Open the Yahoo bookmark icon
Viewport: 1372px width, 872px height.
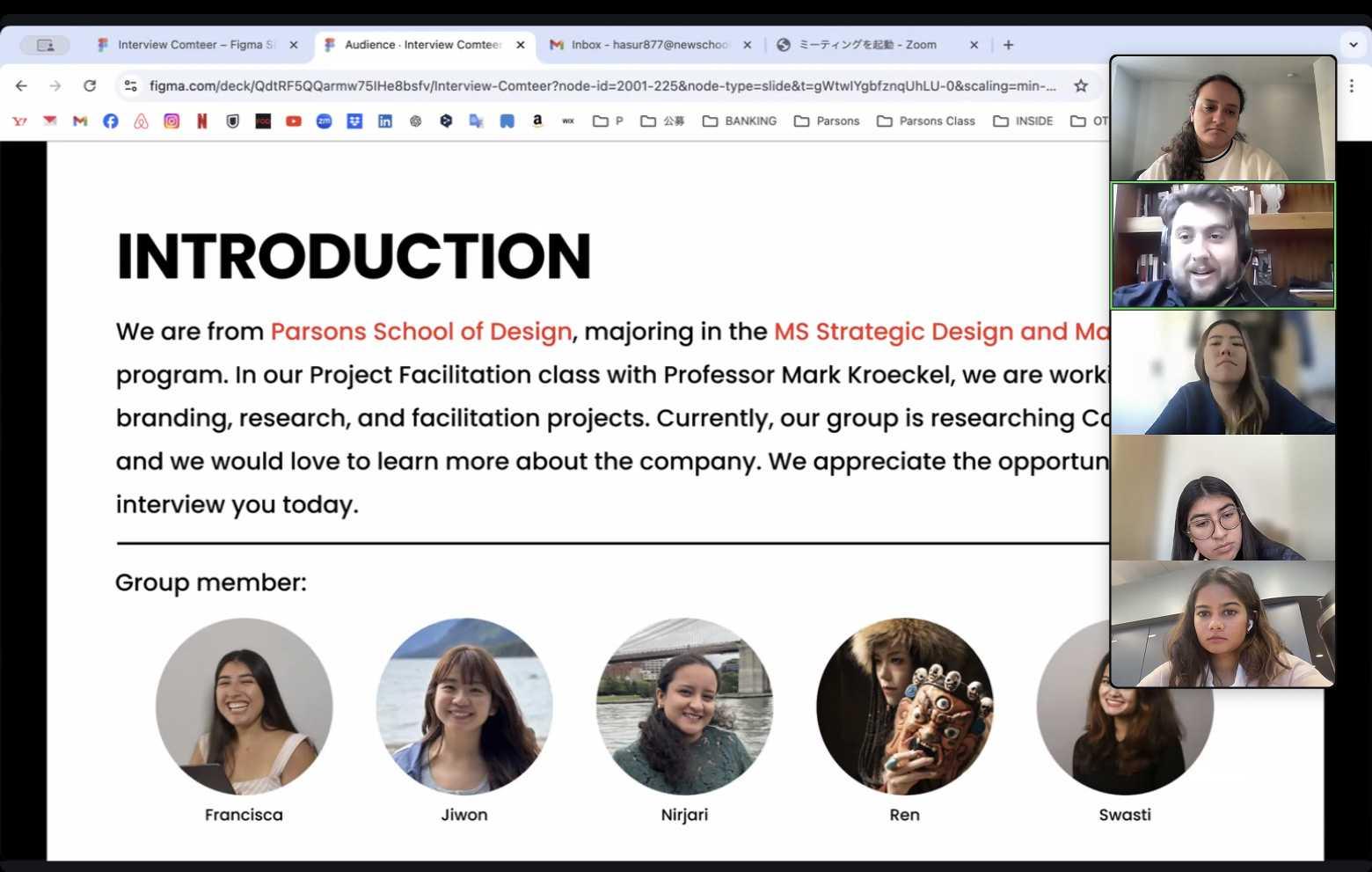[x=19, y=121]
